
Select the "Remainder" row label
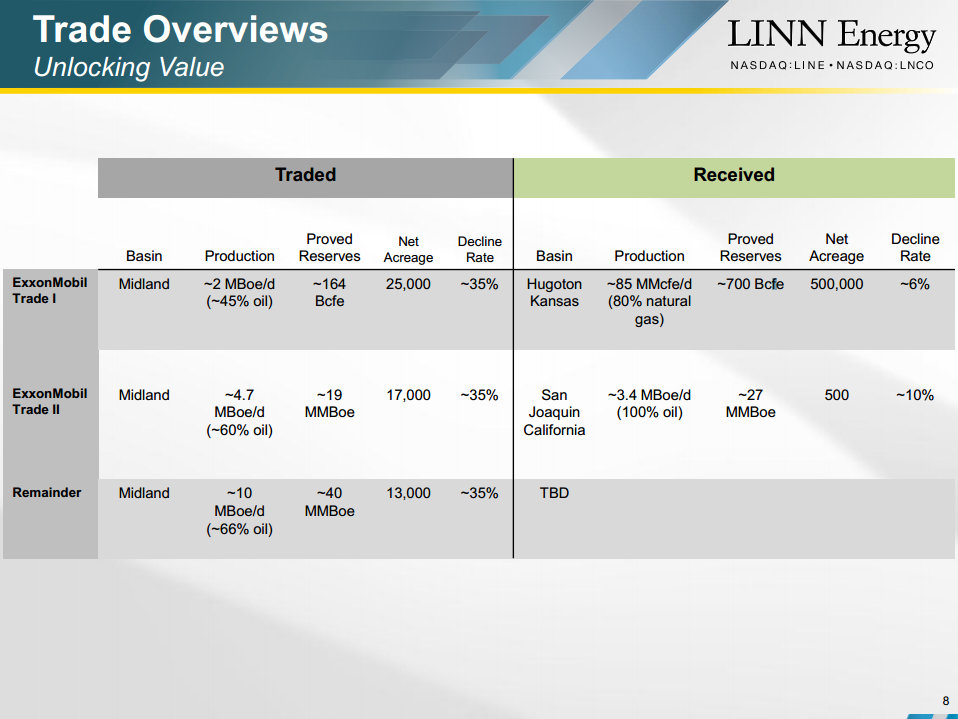[47, 492]
